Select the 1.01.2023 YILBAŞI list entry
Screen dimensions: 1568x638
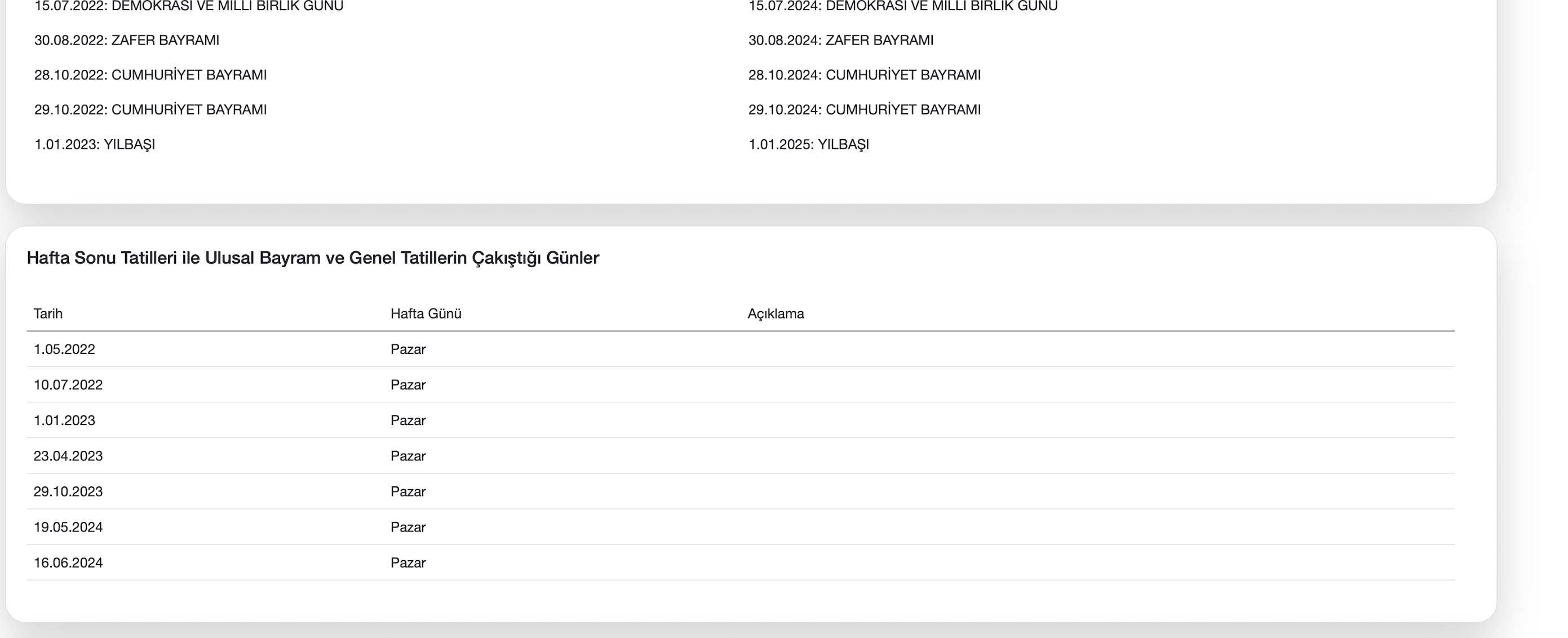(x=94, y=144)
